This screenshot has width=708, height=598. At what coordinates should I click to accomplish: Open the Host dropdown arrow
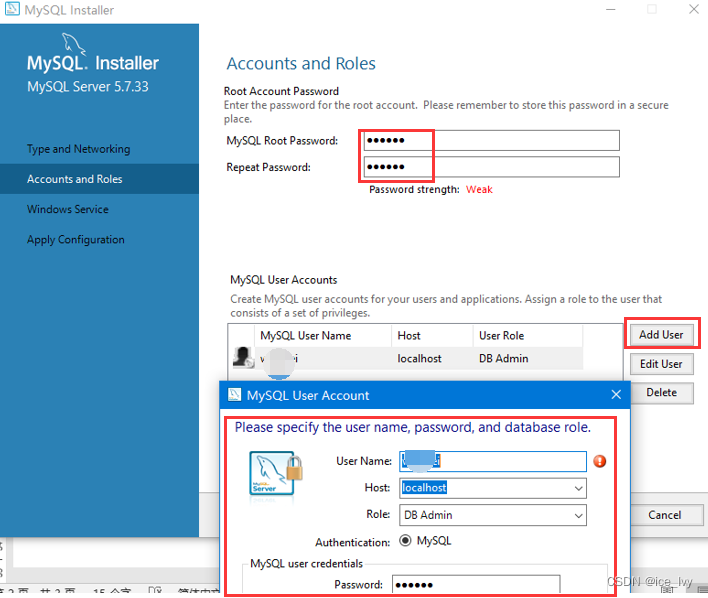(578, 488)
